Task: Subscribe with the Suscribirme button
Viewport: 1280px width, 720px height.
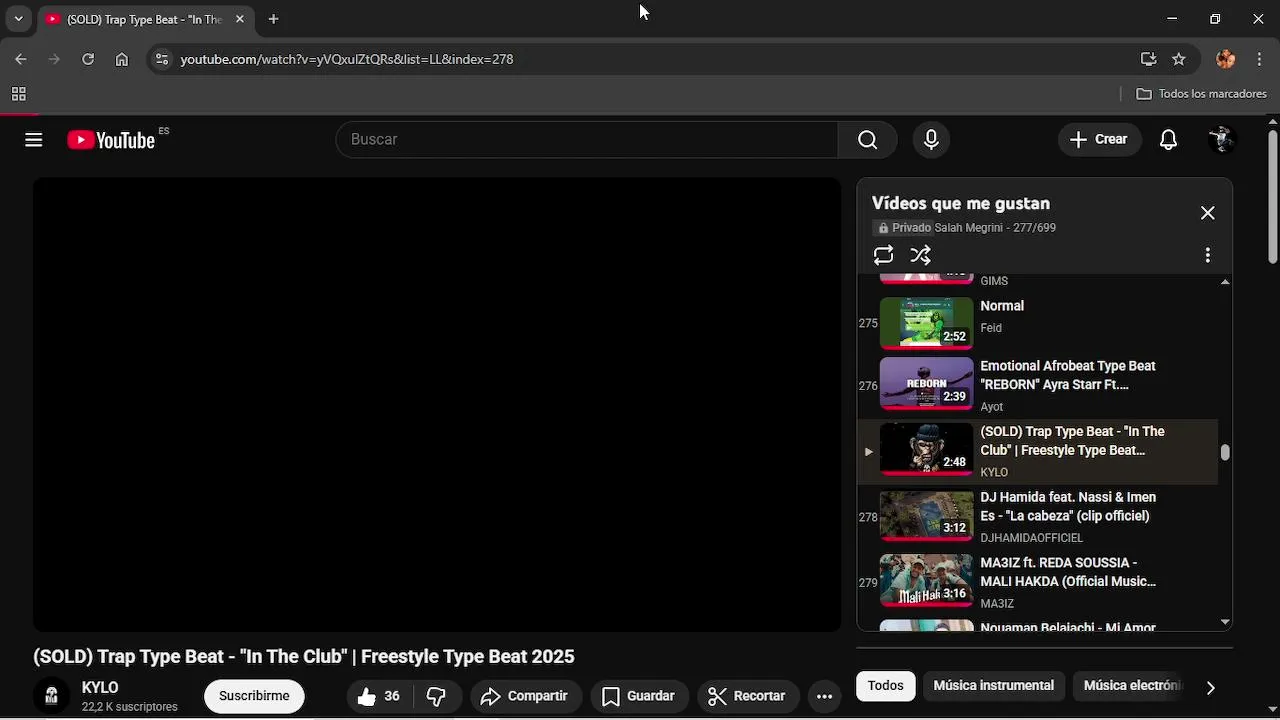Action: [x=254, y=696]
